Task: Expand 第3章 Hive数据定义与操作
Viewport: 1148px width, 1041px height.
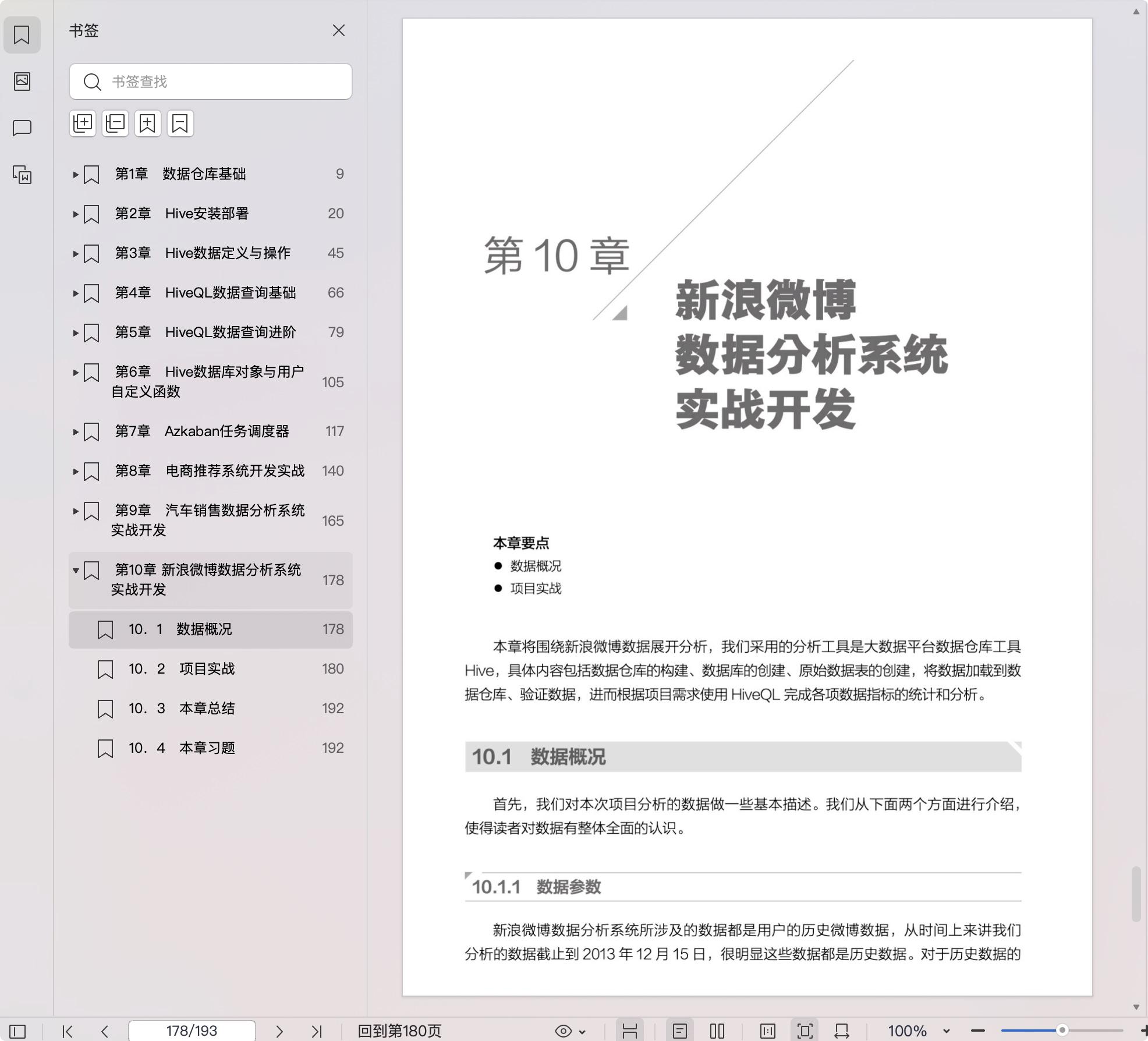Action: pyautogui.click(x=75, y=253)
